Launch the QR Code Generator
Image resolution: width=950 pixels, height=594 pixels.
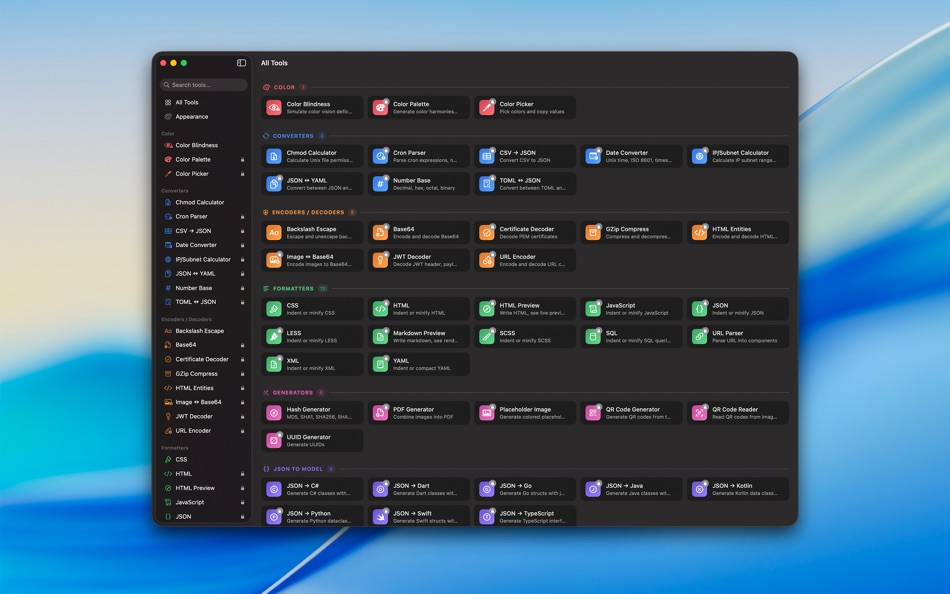(630, 411)
